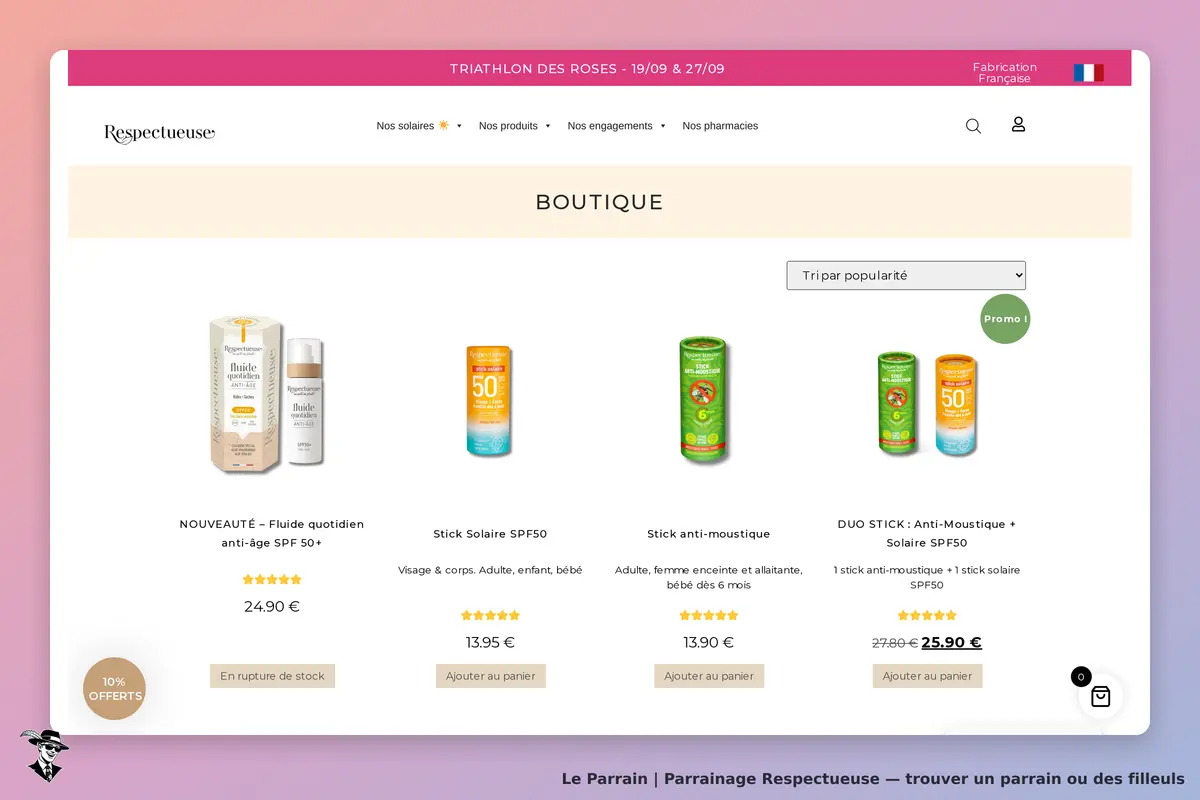1200x800 pixels.
Task: Open the search magnifier icon
Action: pos(973,126)
